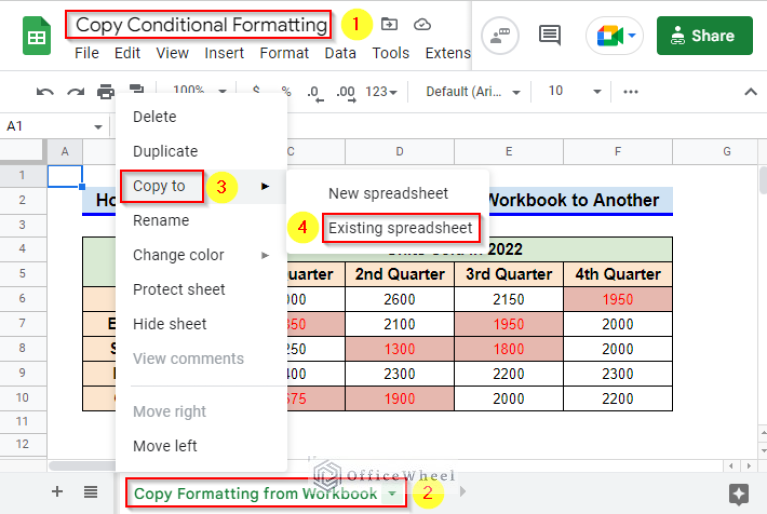Viewport: 767px width, 514px height.
Task: Choose Duplicate in the context menu
Action: click(165, 151)
